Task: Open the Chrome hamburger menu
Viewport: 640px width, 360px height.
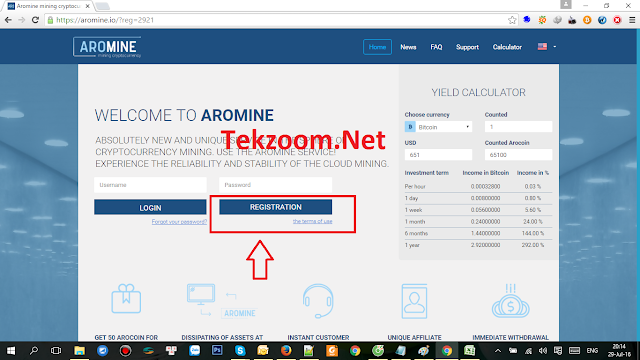Action: pyautogui.click(x=632, y=20)
